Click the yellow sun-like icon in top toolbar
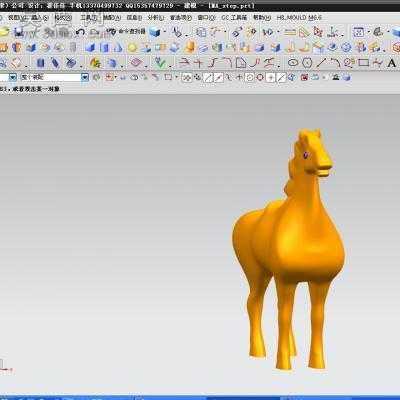 coord(251,32)
